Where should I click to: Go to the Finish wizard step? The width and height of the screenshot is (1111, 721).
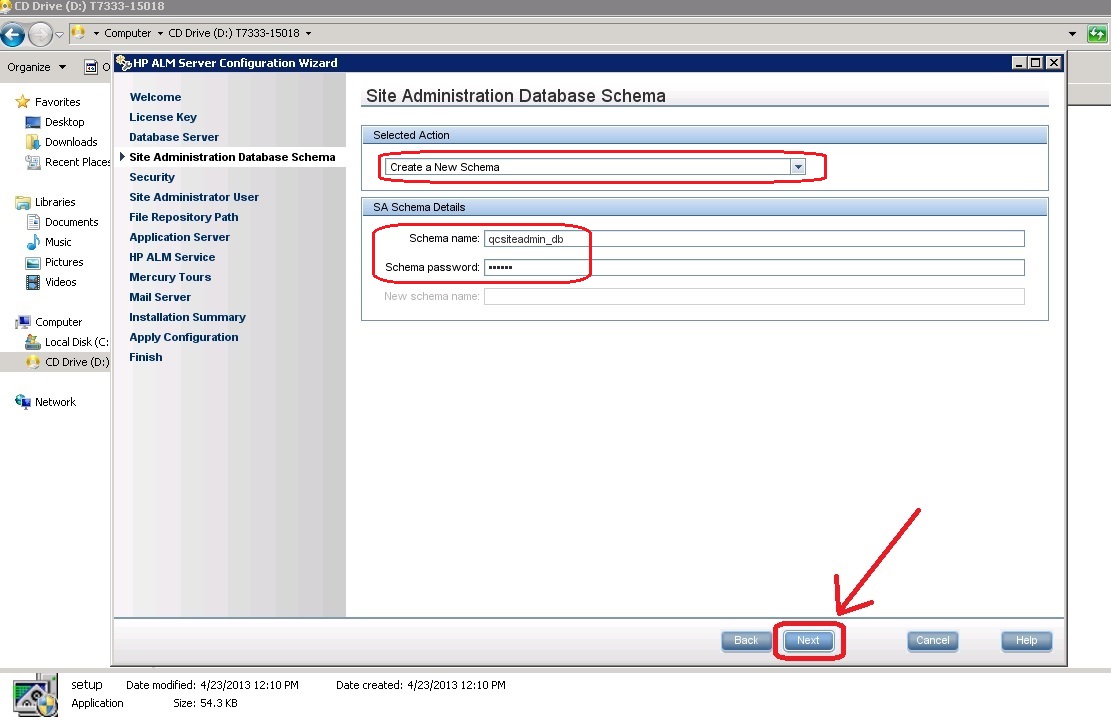click(145, 357)
